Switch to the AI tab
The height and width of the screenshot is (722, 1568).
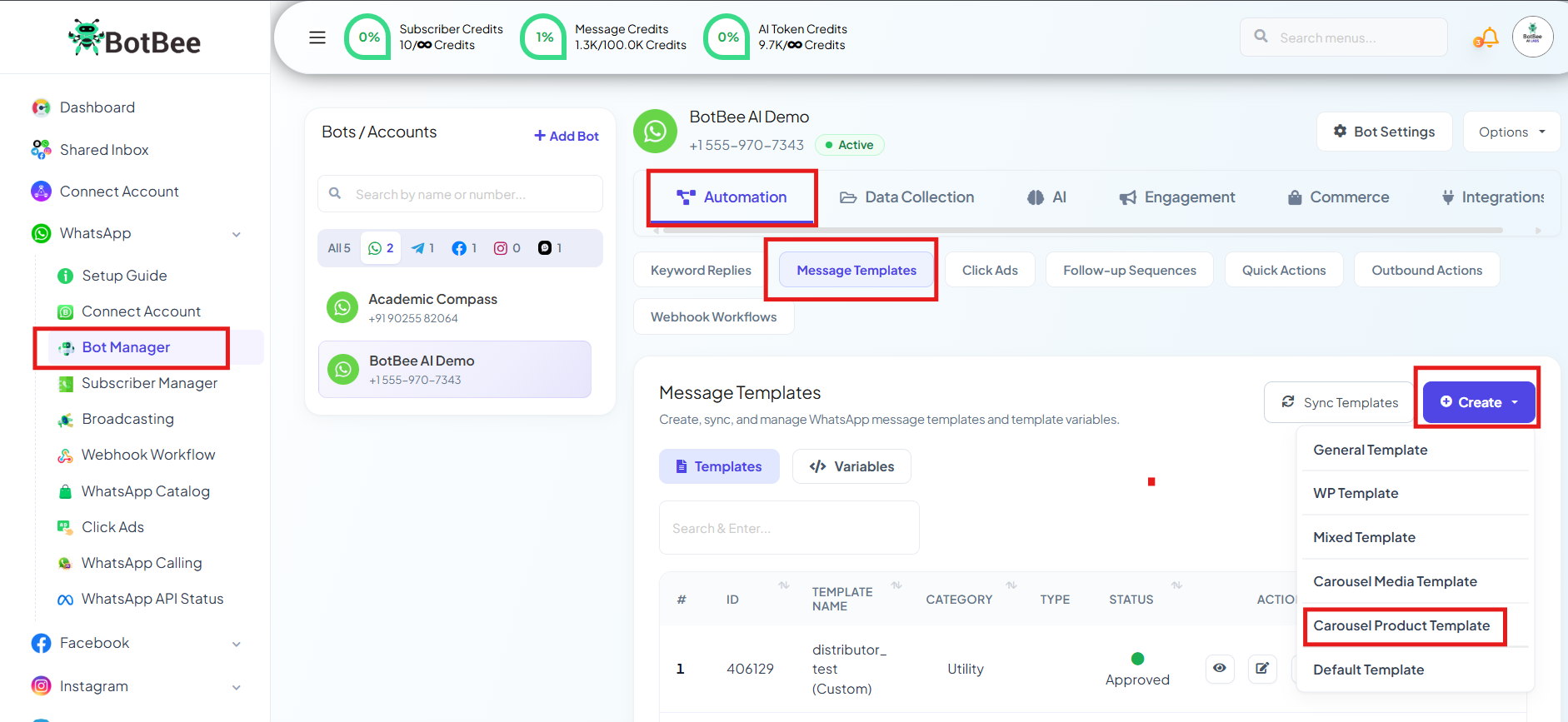[1046, 197]
